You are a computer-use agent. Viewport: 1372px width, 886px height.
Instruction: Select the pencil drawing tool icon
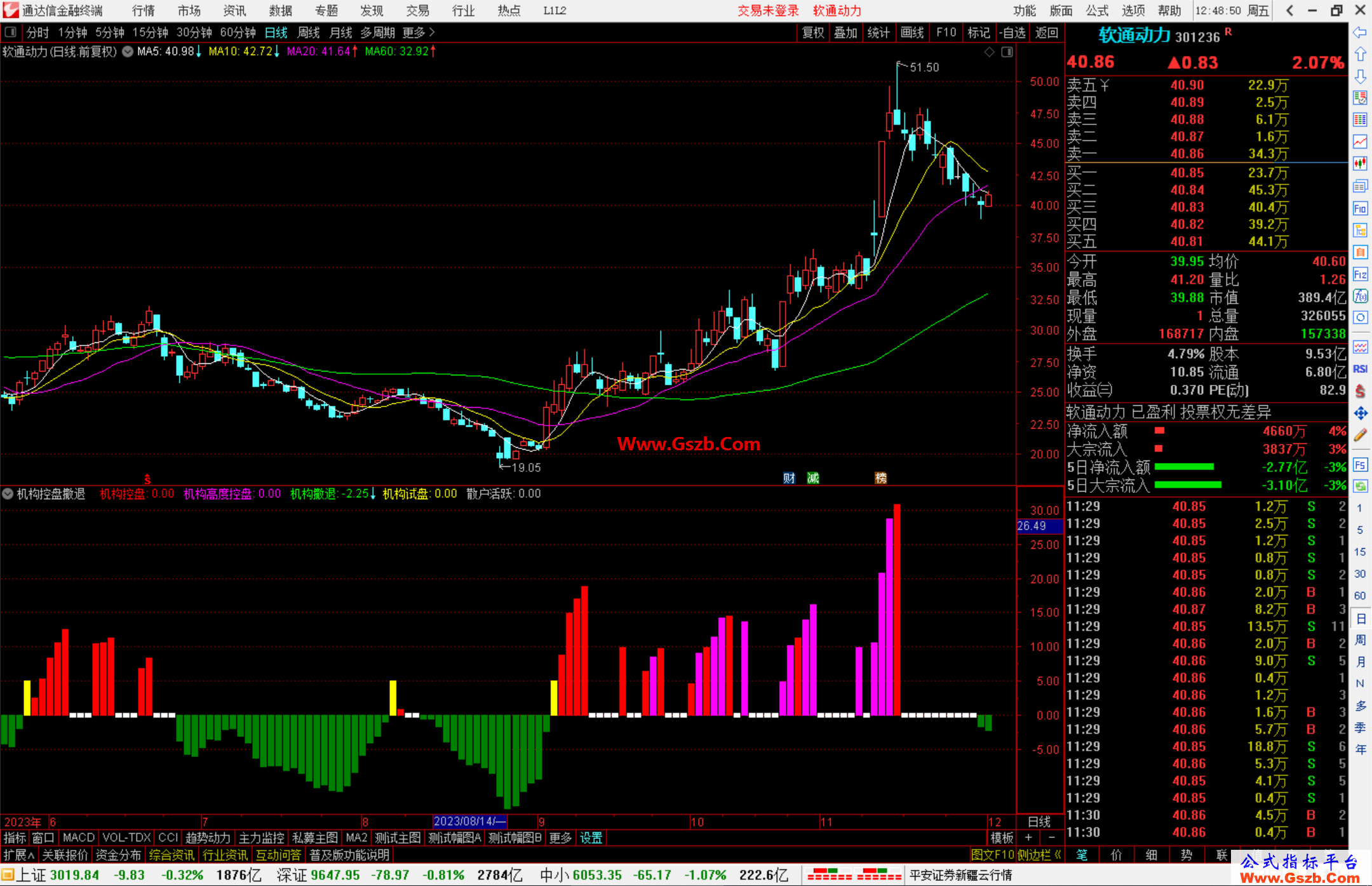tap(1360, 435)
